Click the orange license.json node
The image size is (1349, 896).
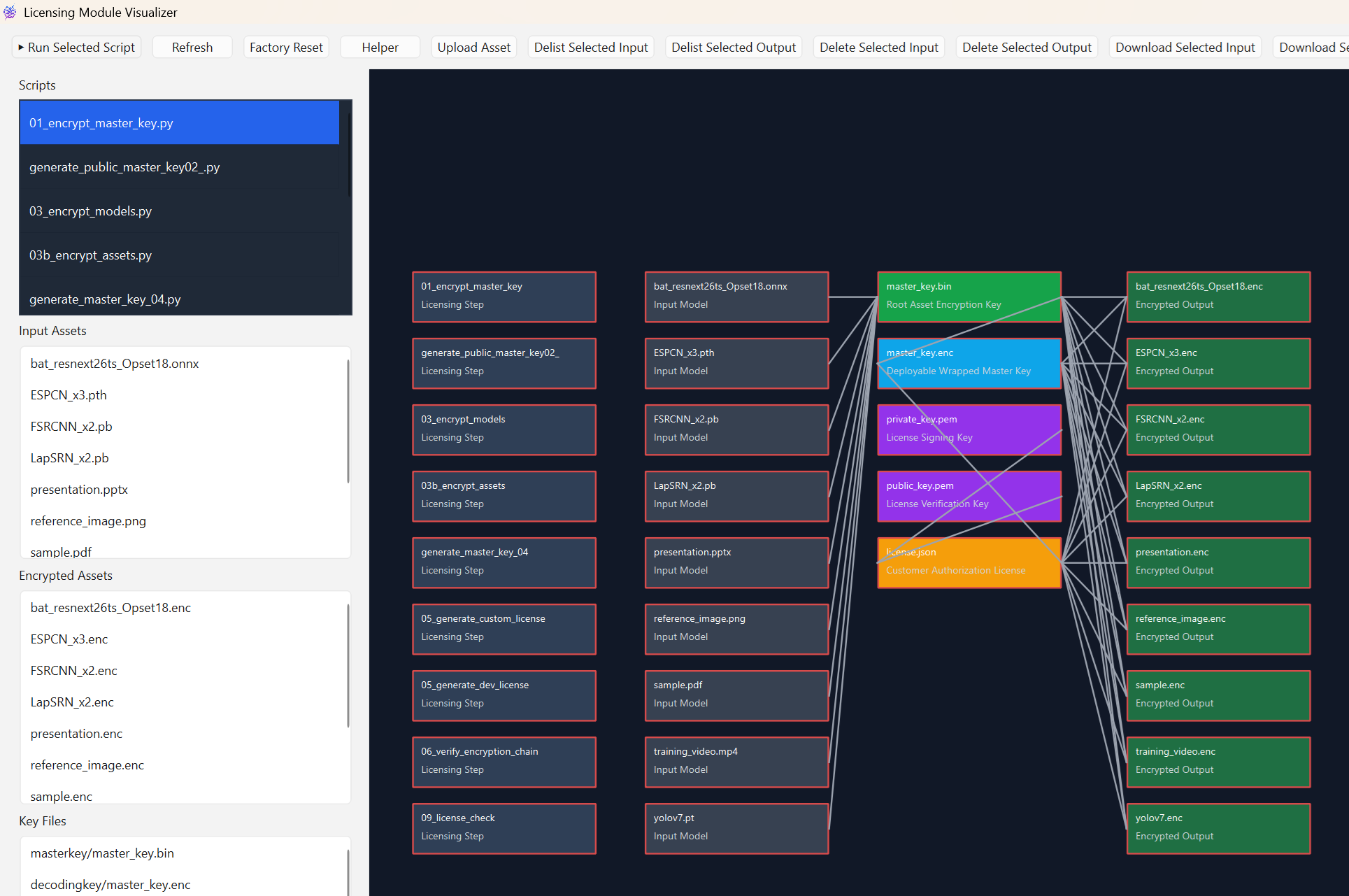coord(969,562)
